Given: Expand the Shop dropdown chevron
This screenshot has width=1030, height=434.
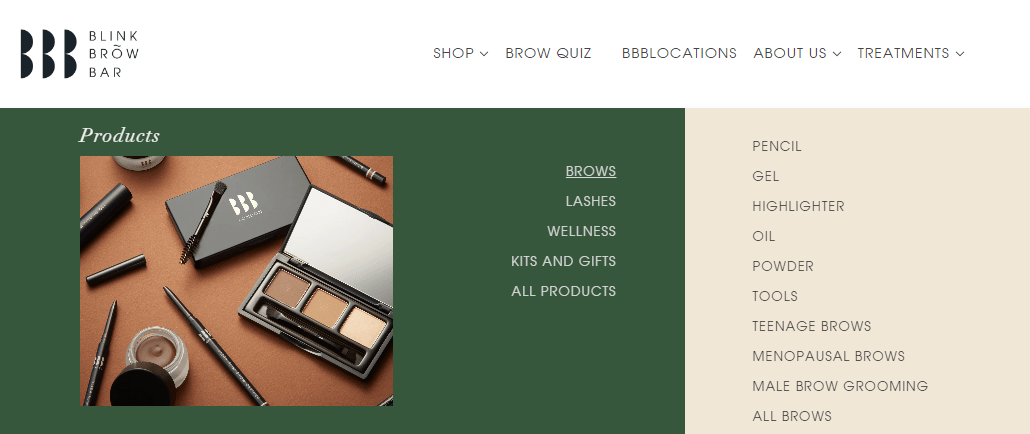Looking at the screenshot, I should point(484,54).
